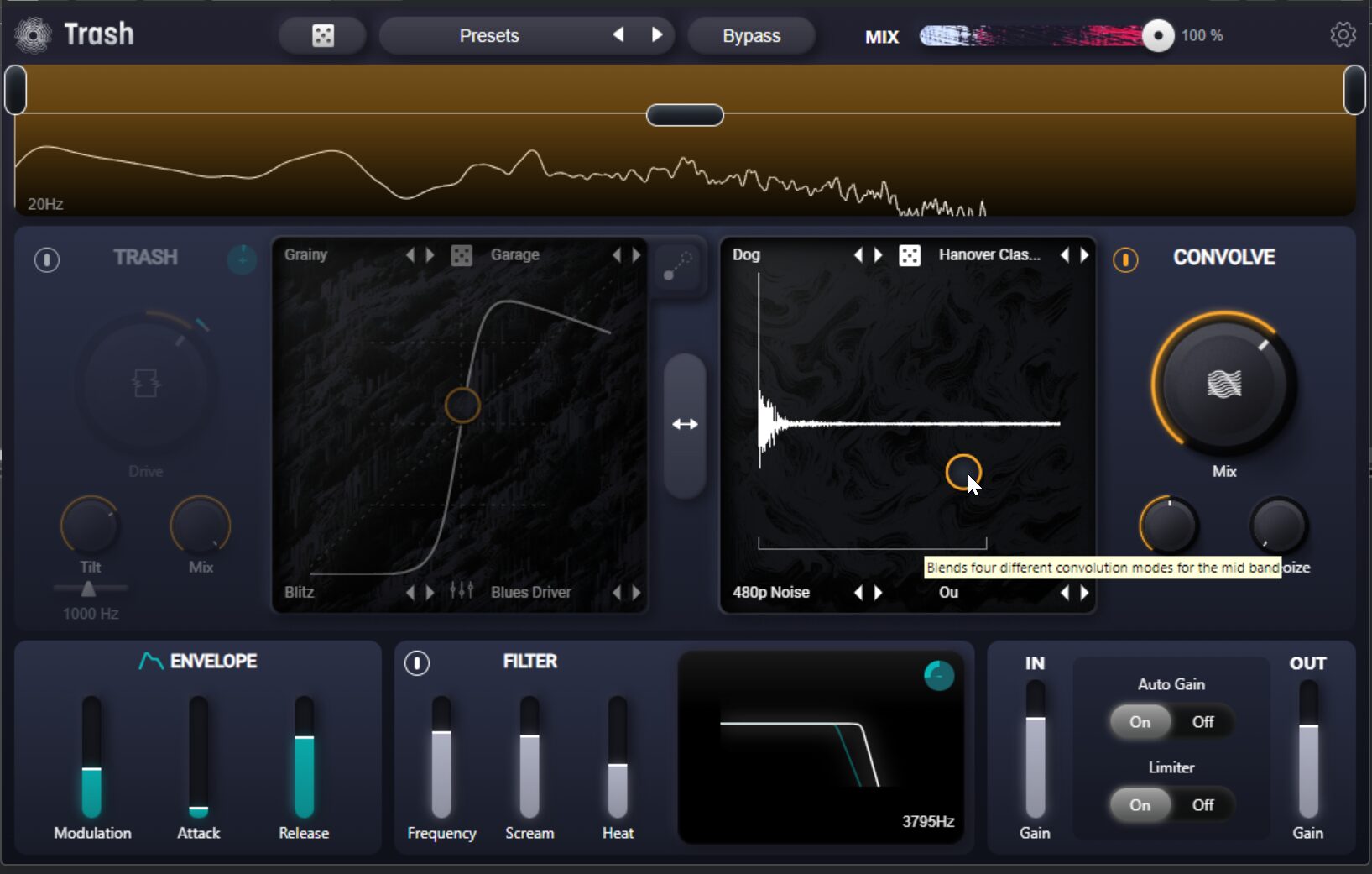1372x874 pixels.
Task: Open the Presets browser
Action: click(x=489, y=35)
